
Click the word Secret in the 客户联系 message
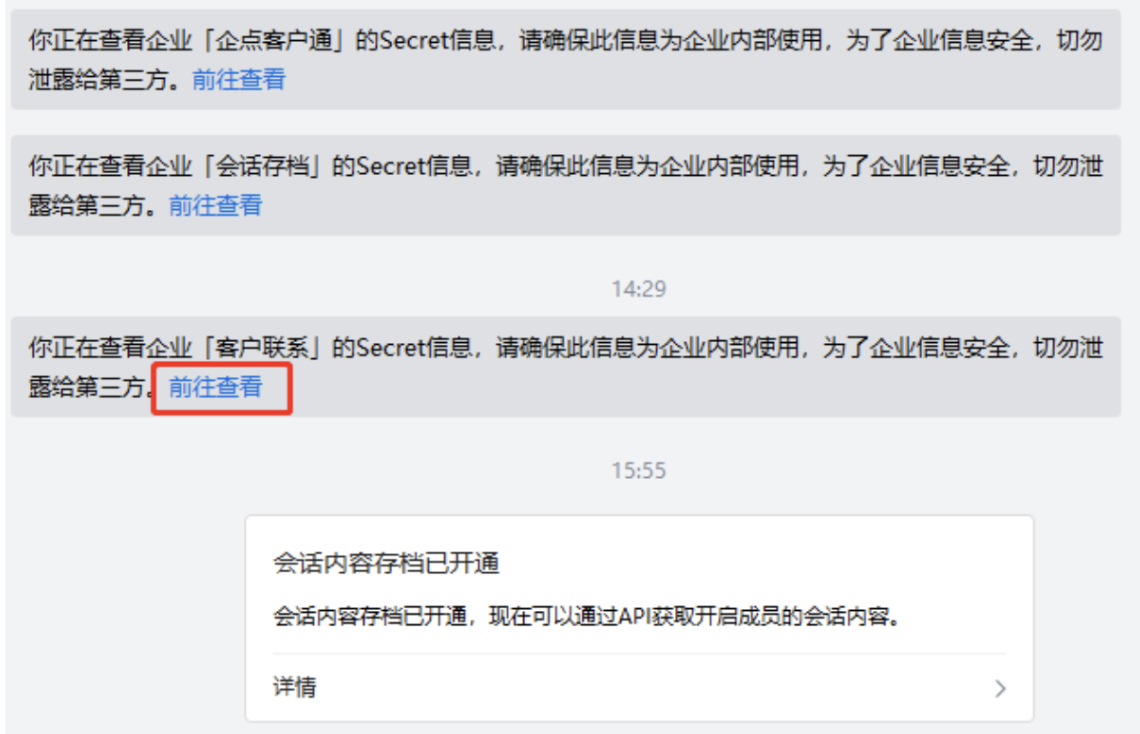click(x=391, y=348)
